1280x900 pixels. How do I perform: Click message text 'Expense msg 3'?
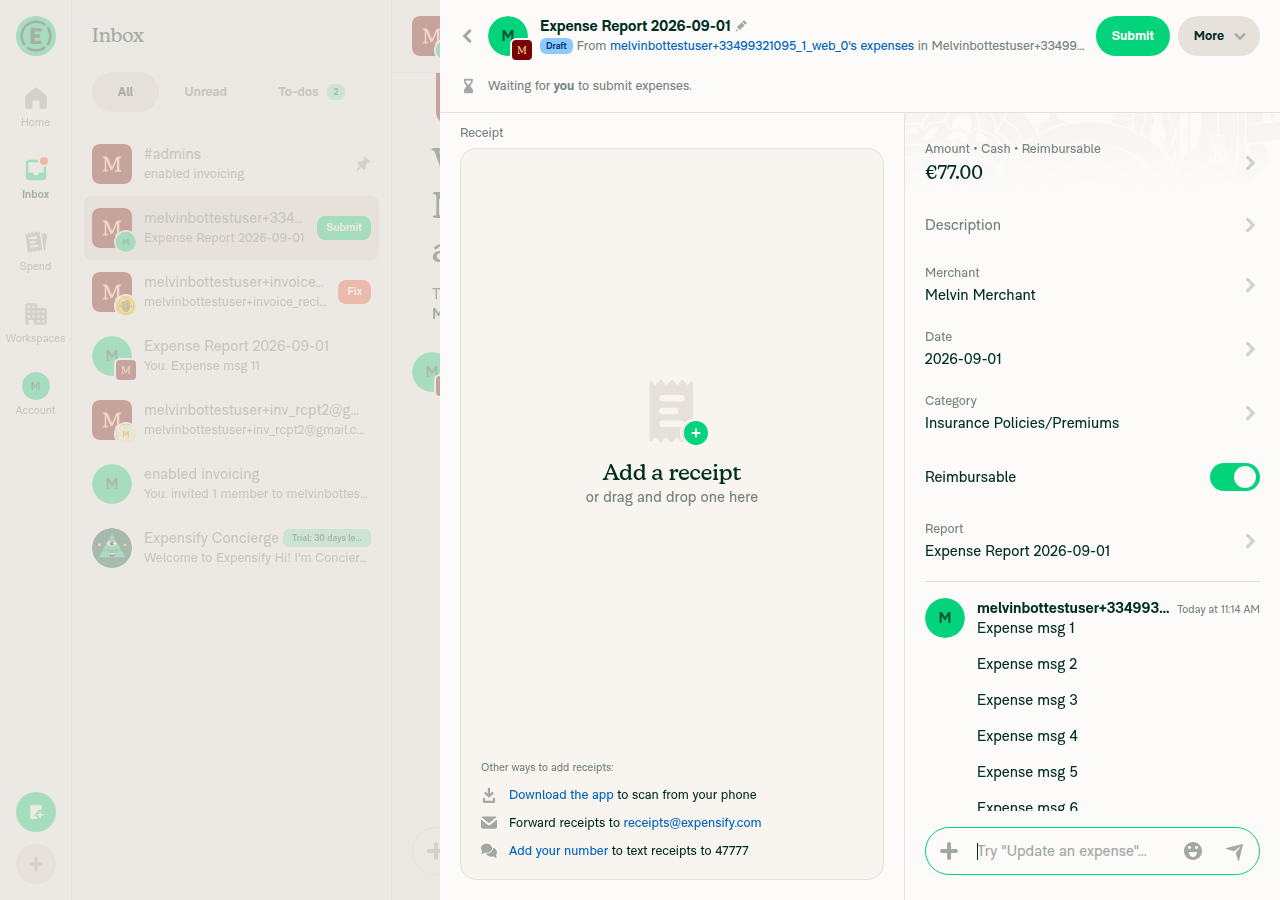tap(1027, 700)
